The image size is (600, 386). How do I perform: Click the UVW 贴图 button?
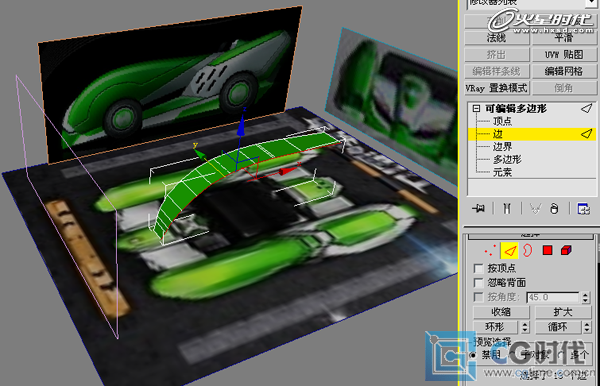click(564, 54)
